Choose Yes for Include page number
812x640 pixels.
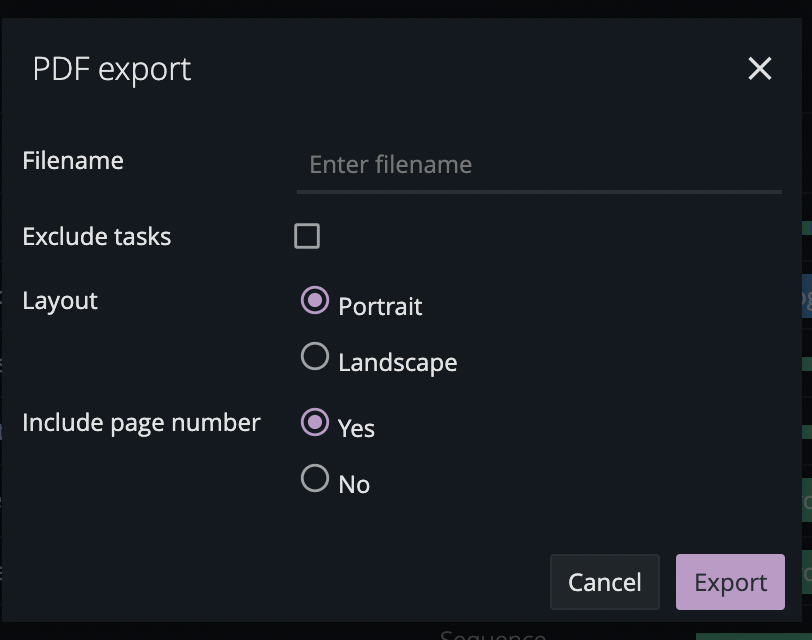[x=315, y=421]
